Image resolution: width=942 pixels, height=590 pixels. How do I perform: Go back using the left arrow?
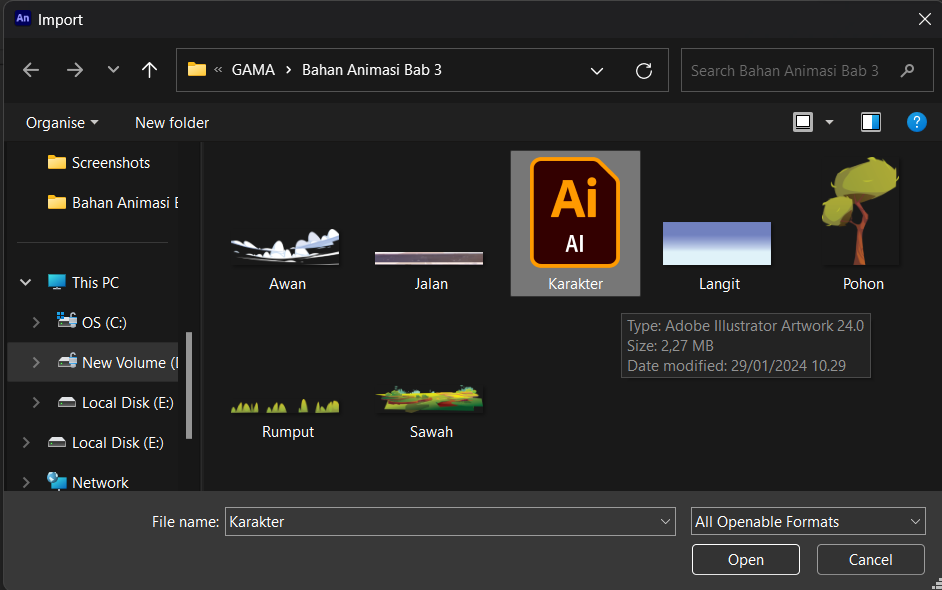31,70
